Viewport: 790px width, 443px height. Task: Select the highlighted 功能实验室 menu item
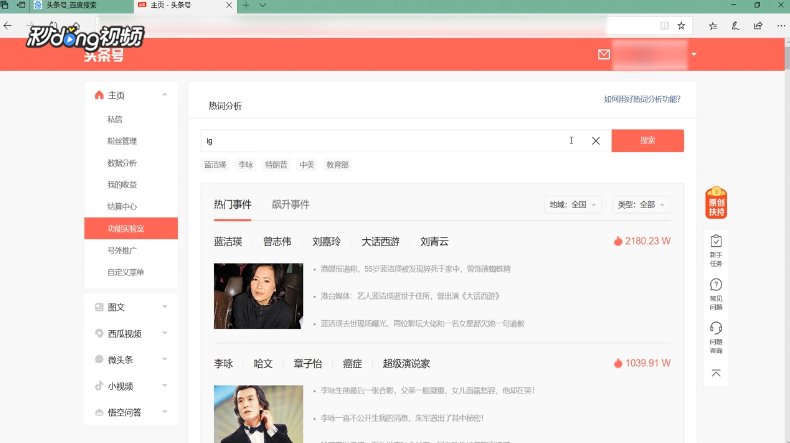click(x=131, y=228)
